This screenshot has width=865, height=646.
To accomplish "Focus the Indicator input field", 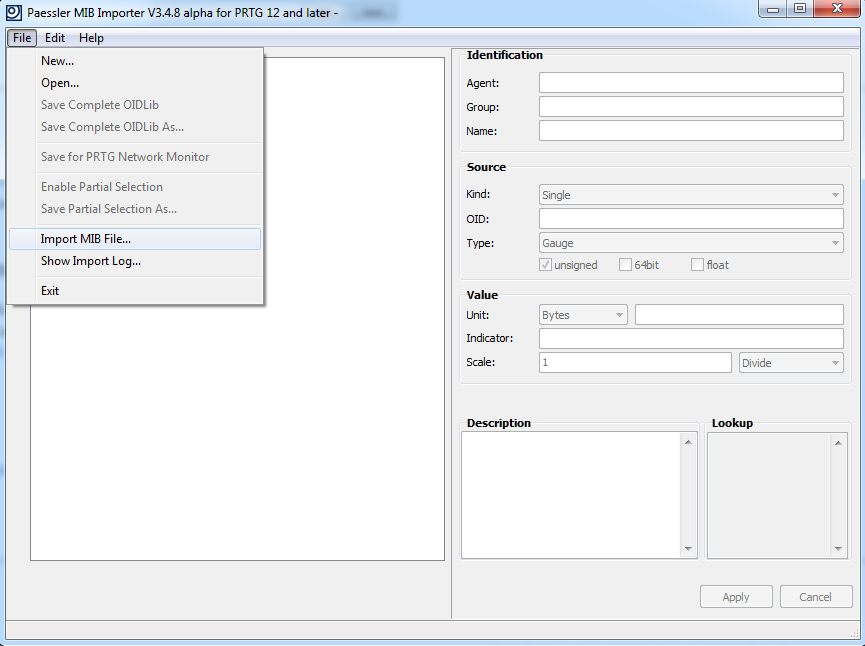I will click(x=691, y=338).
